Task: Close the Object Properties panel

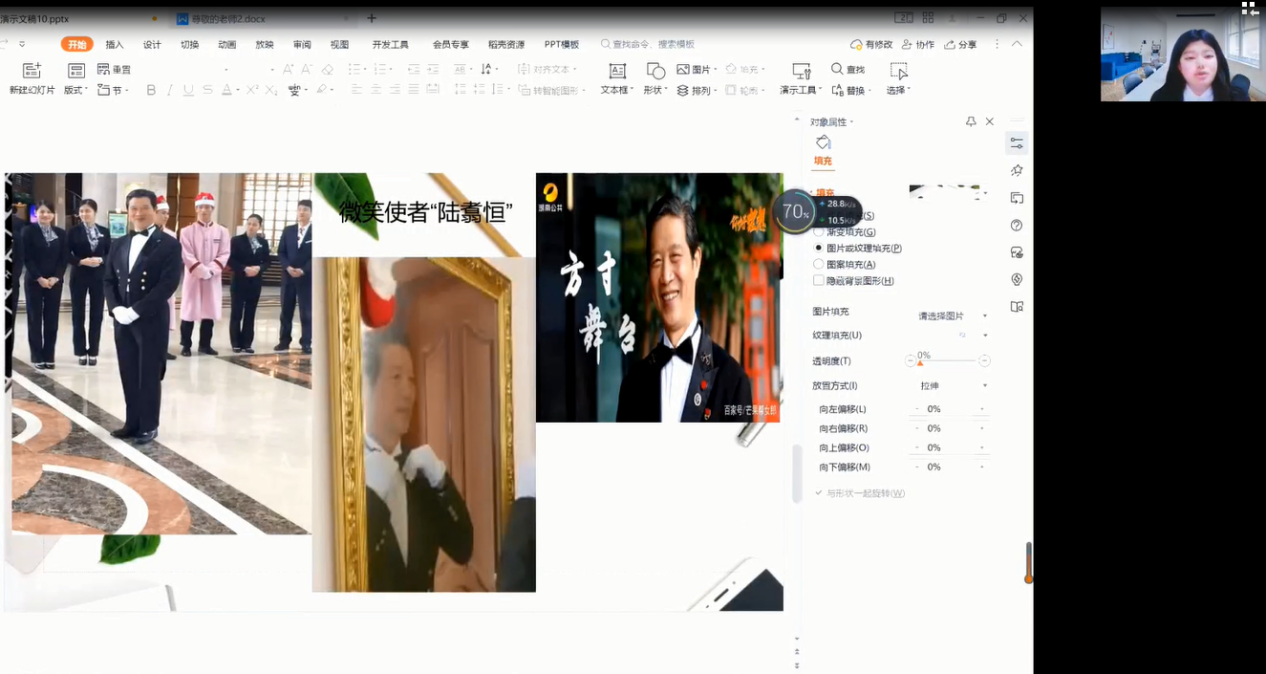Action: click(990, 121)
